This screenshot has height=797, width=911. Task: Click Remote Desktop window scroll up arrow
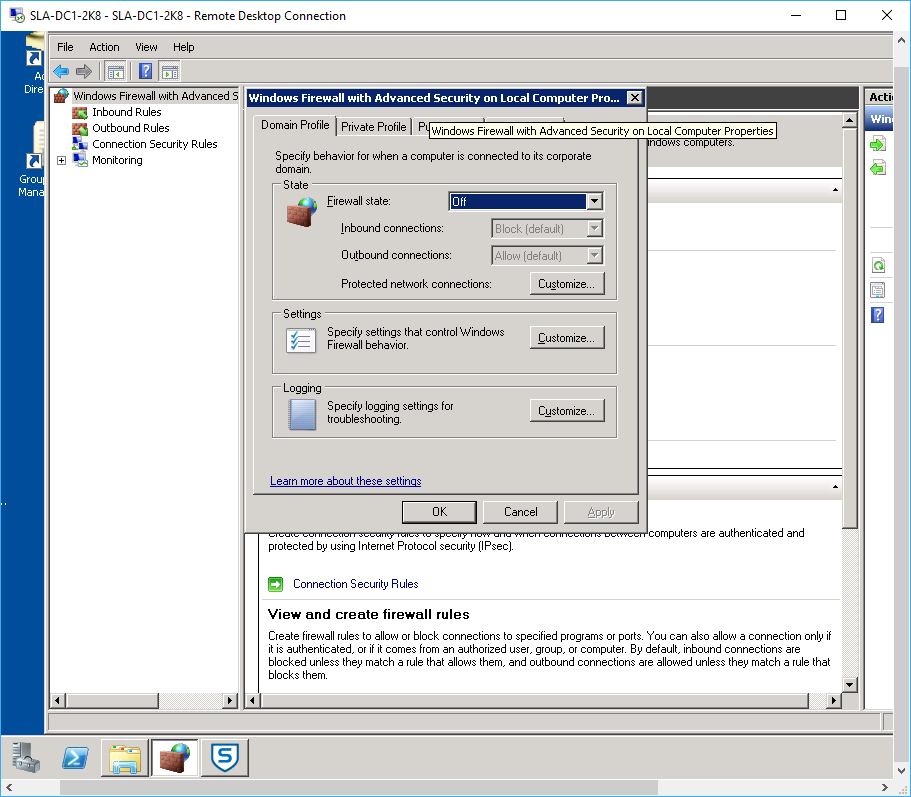point(901,40)
